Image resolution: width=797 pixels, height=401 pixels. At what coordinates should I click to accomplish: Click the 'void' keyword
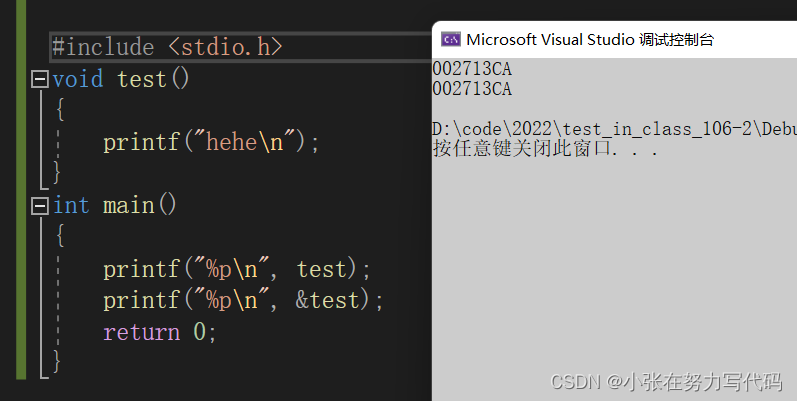(78, 79)
